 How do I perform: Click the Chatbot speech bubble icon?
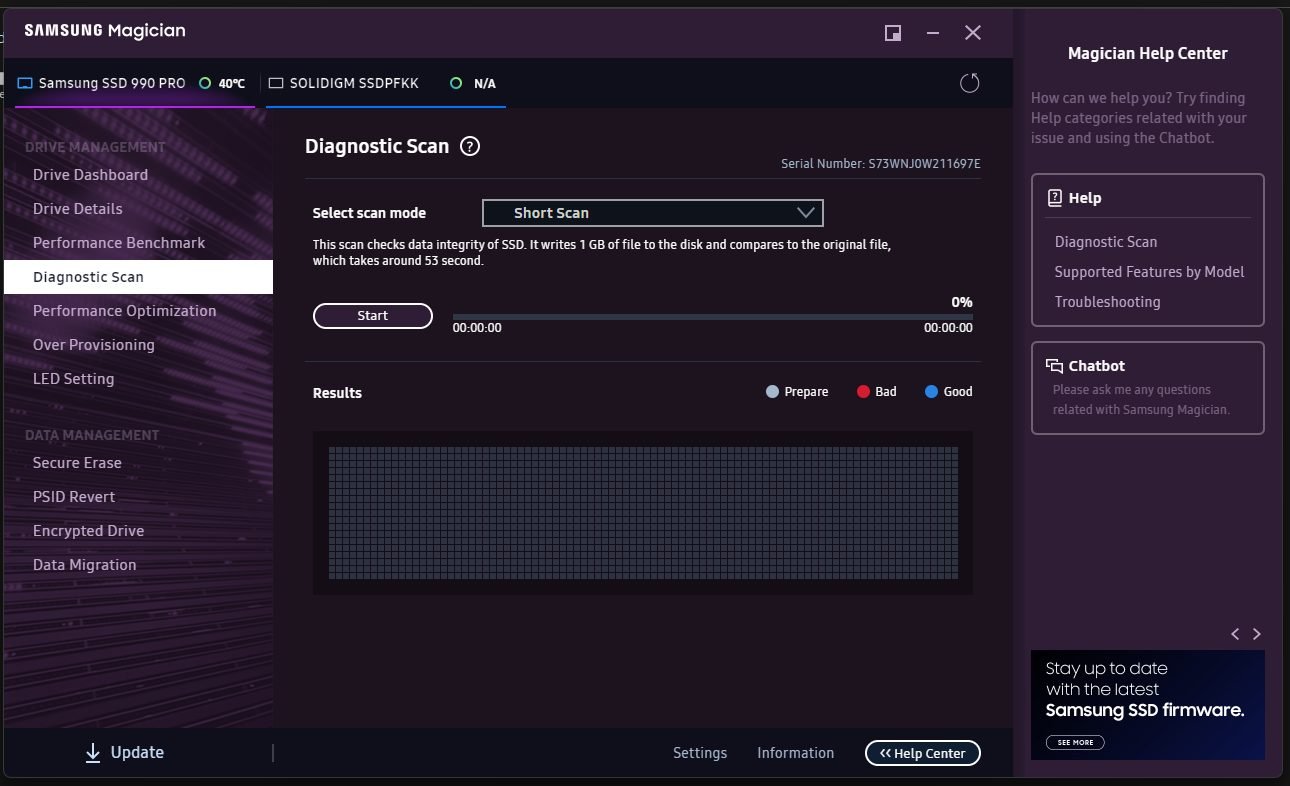(x=1054, y=366)
